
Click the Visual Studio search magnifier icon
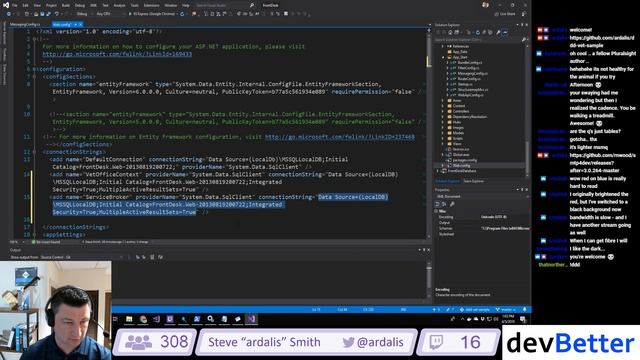click(x=252, y=5)
